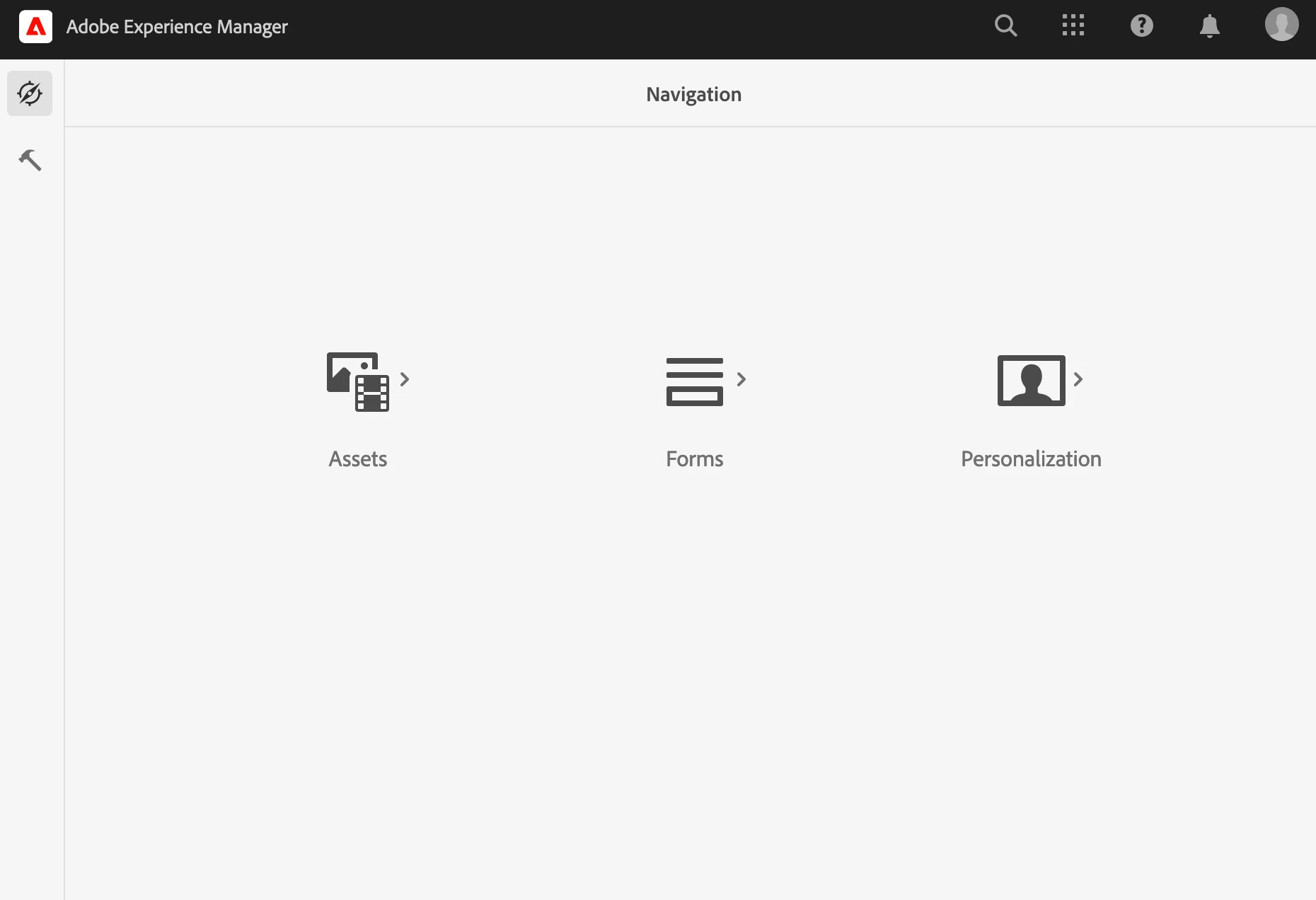
Task: Open the Forms stacked-lines icon
Action: 695,381
